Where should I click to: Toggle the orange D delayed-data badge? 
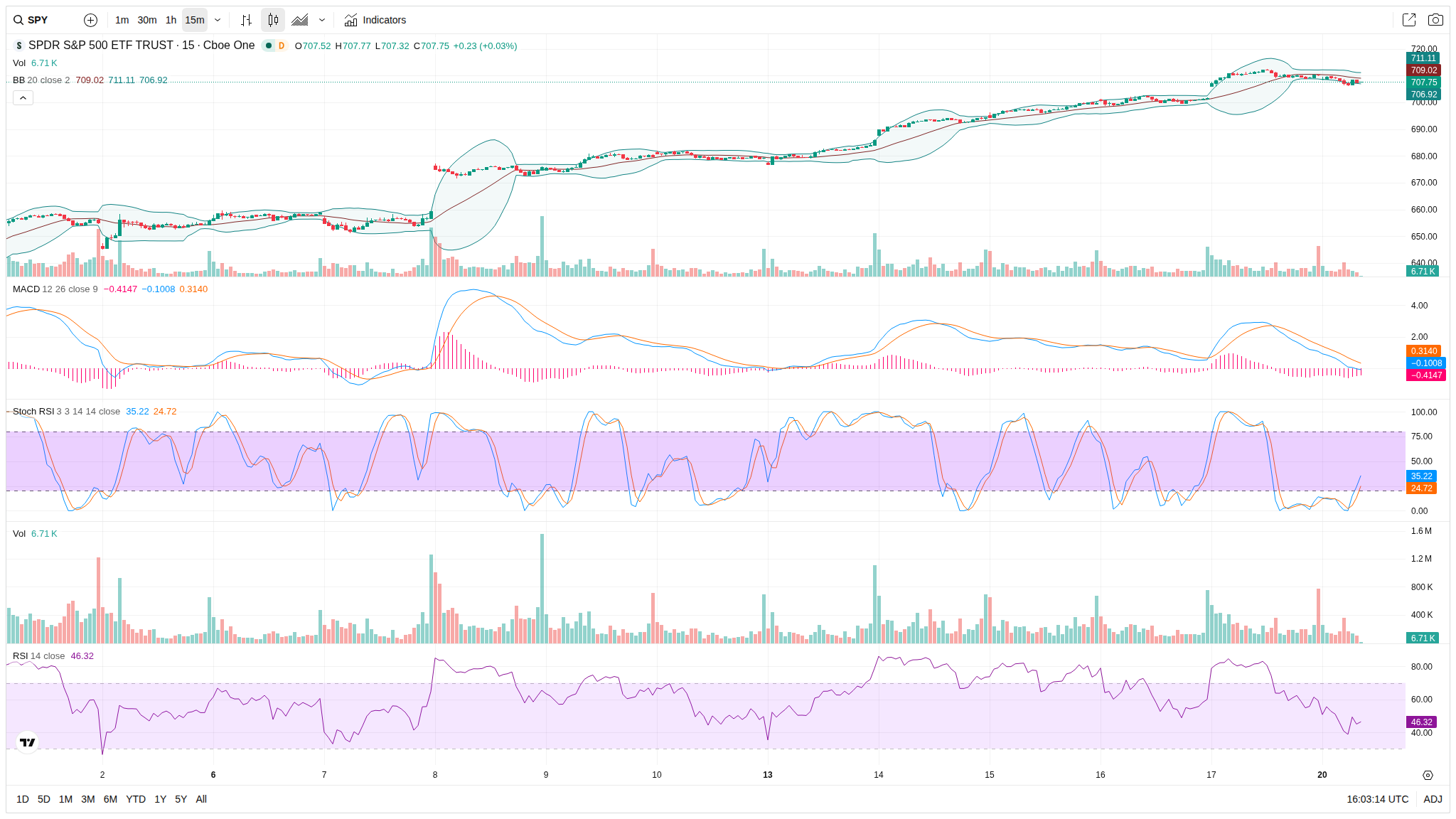point(282,45)
